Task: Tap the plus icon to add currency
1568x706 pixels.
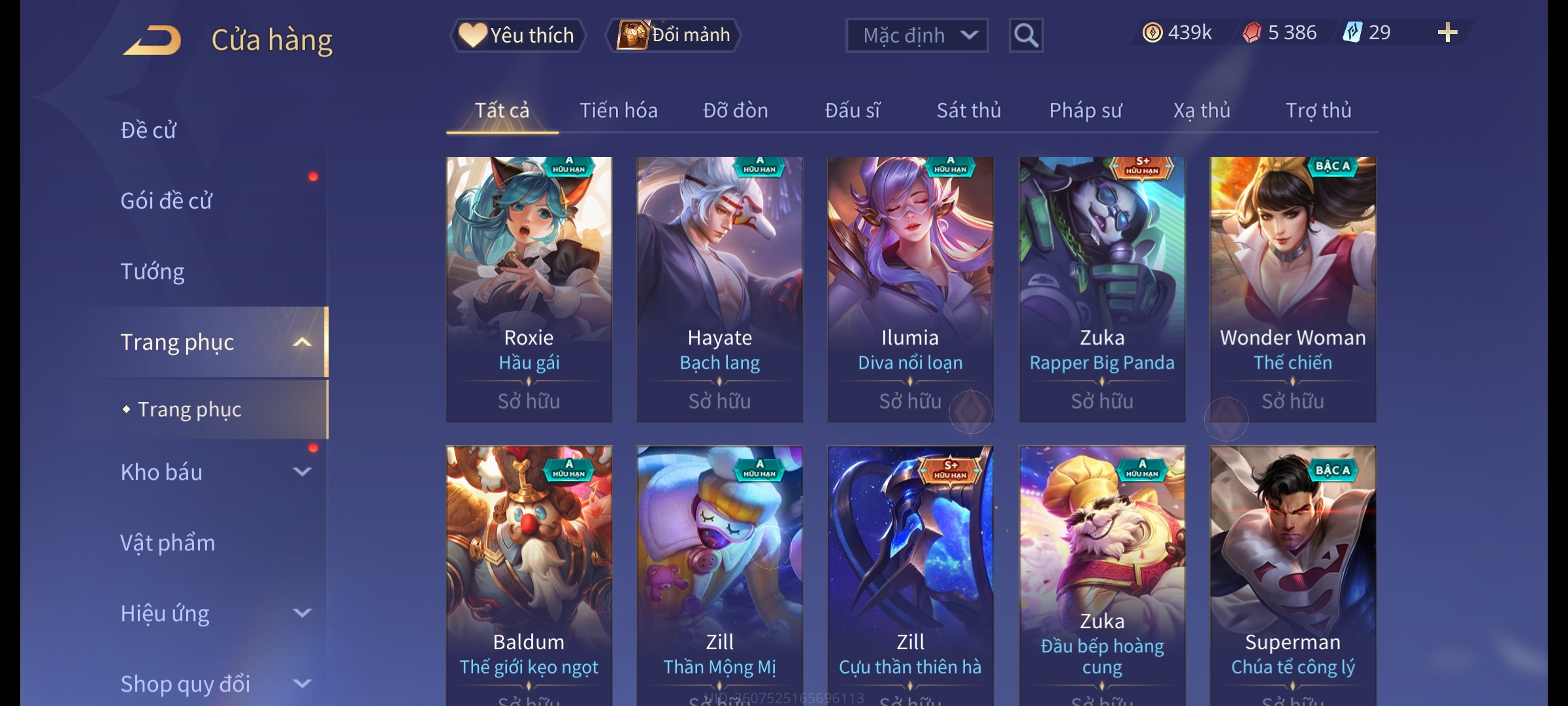Action: pyautogui.click(x=1447, y=33)
